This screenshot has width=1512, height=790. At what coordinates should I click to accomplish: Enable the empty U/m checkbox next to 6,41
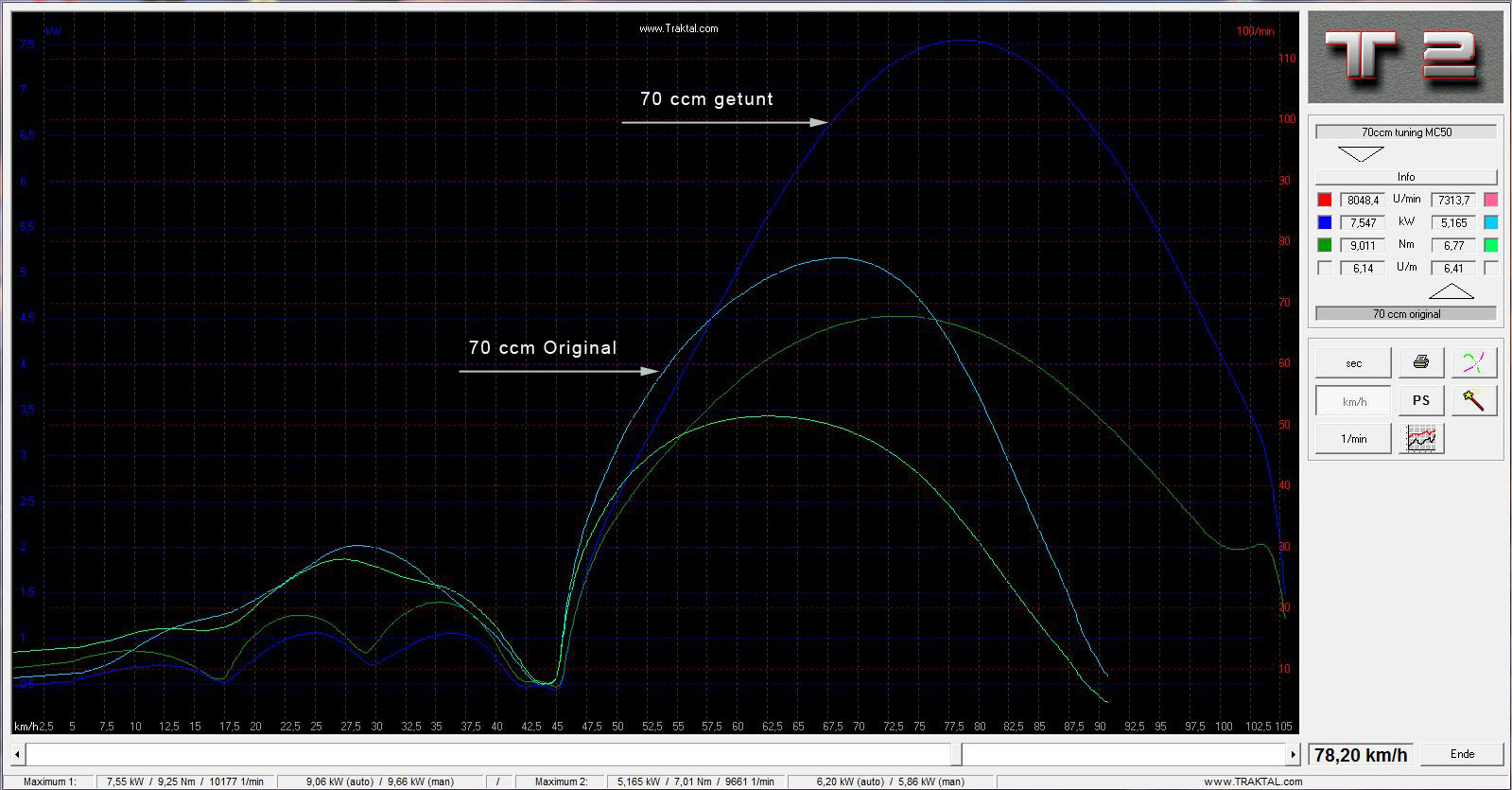coord(1490,268)
